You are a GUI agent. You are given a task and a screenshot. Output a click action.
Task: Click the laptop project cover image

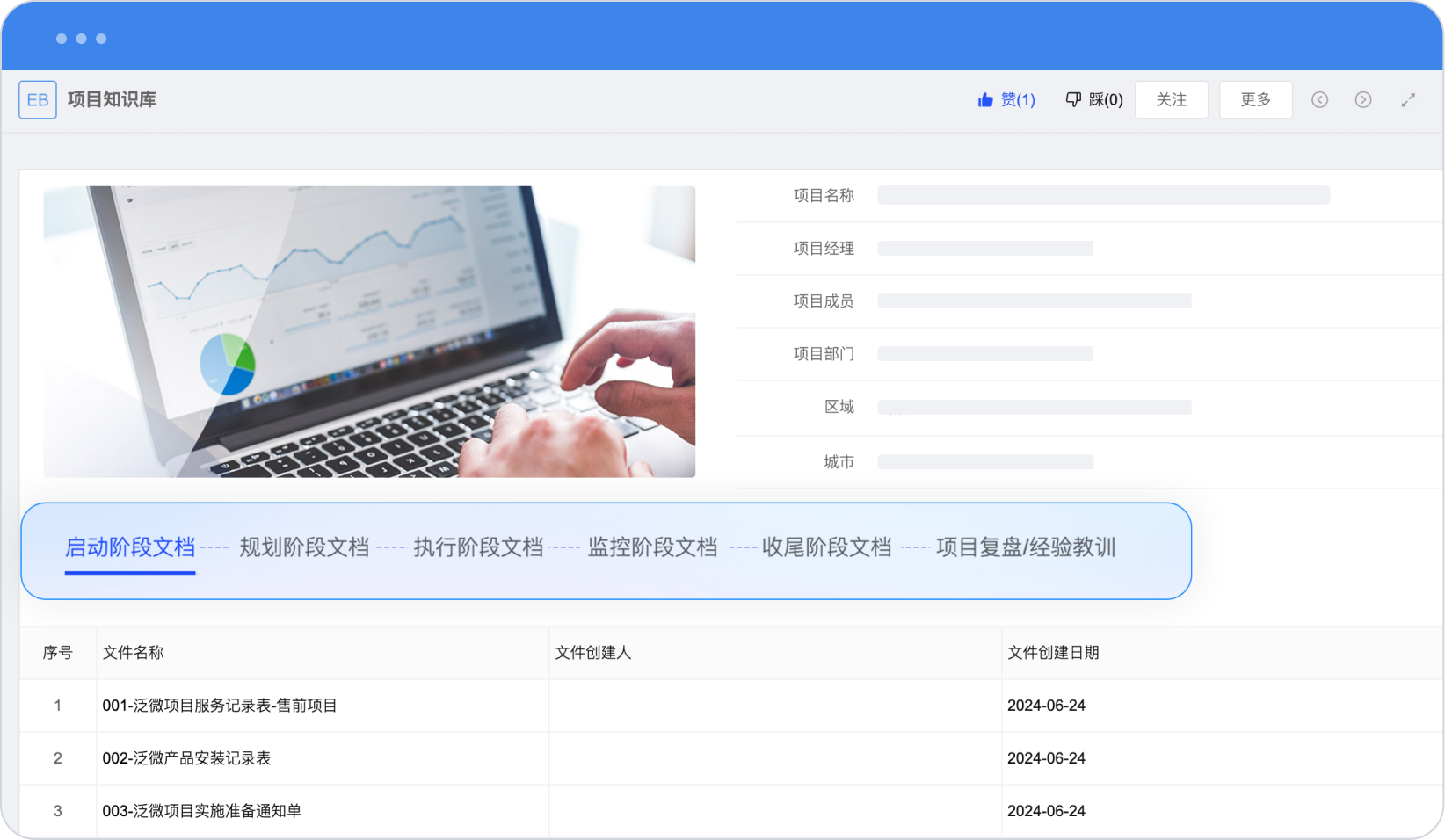(x=369, y=332)
